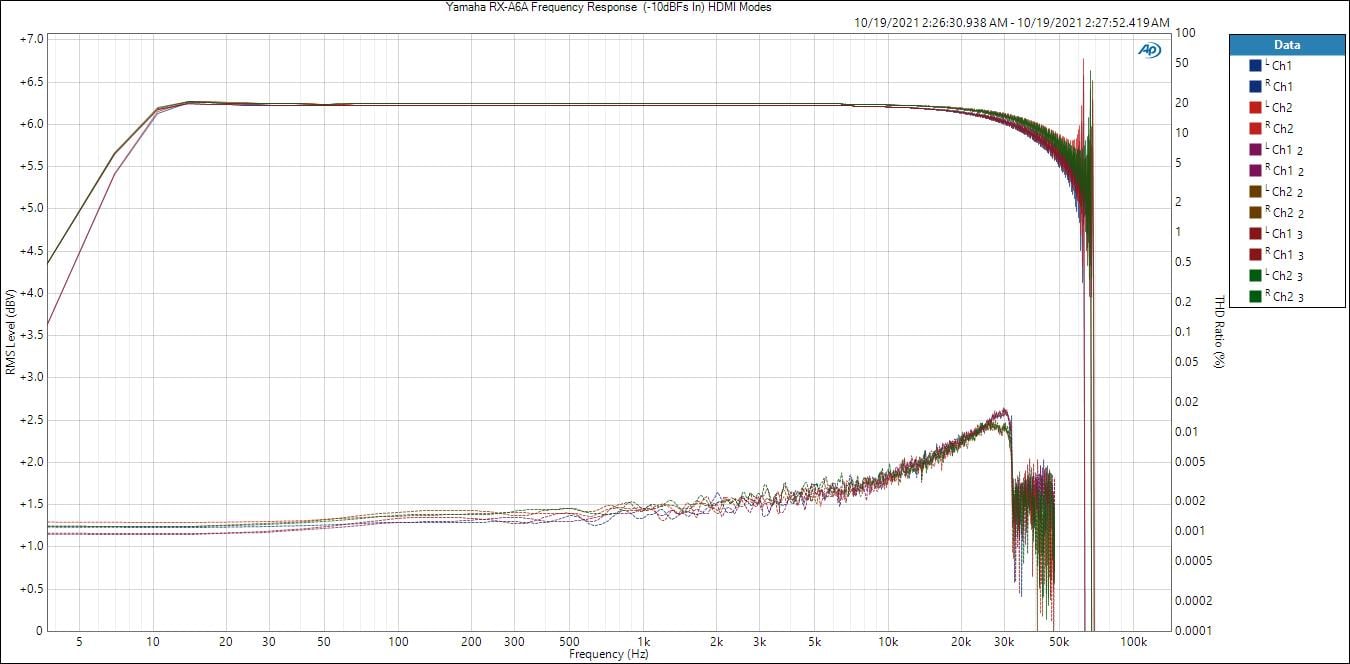Screen dimensions: 1350x664
Task: Click the 0.0001 tick on the THD axis
Action: [1193, 630]
